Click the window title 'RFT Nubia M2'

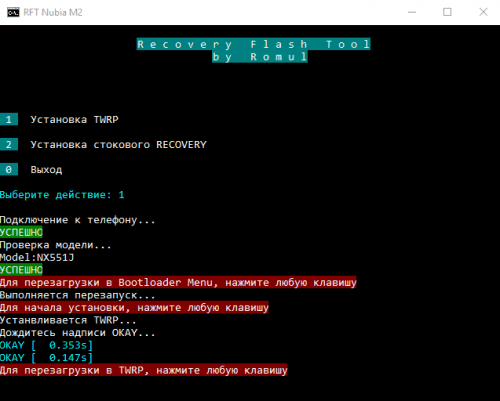pyautogui.click(x=53, y=12)
